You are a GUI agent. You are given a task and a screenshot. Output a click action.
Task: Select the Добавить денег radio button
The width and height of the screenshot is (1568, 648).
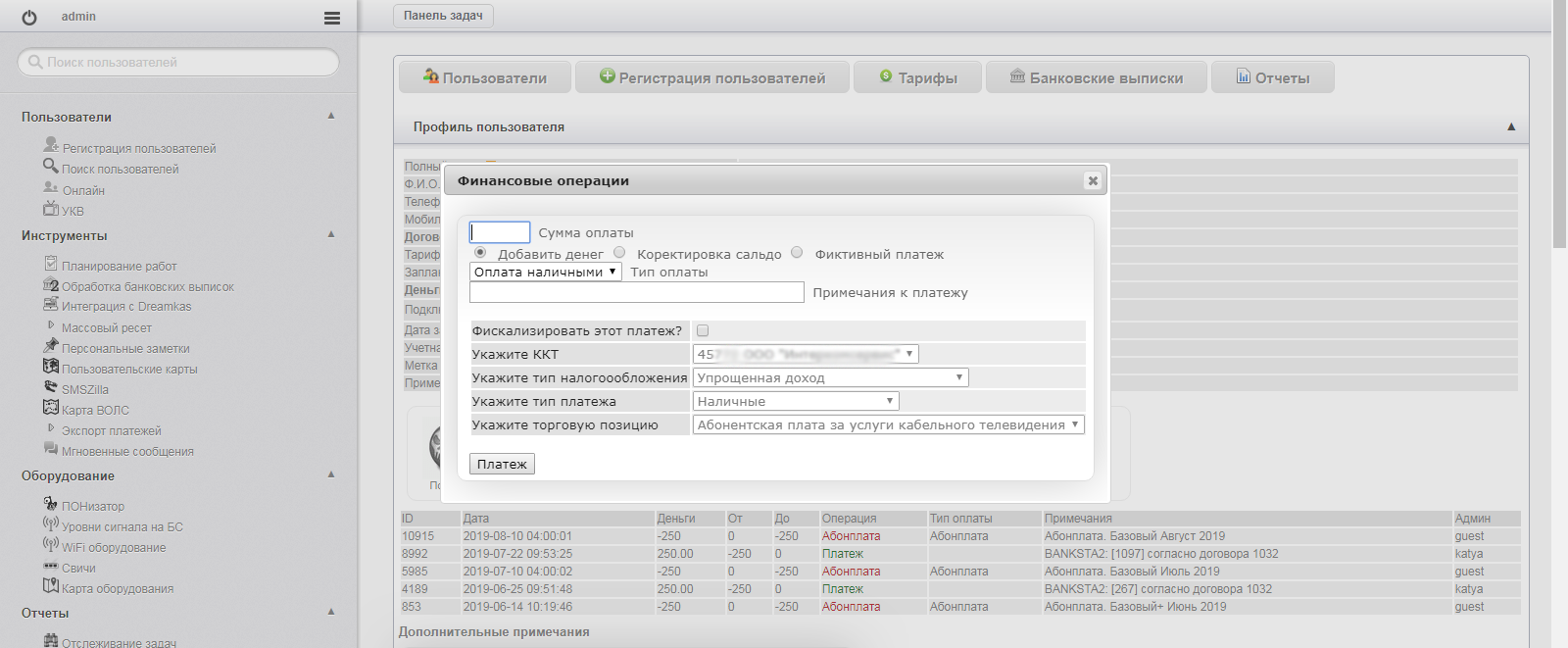click(480, 253)
